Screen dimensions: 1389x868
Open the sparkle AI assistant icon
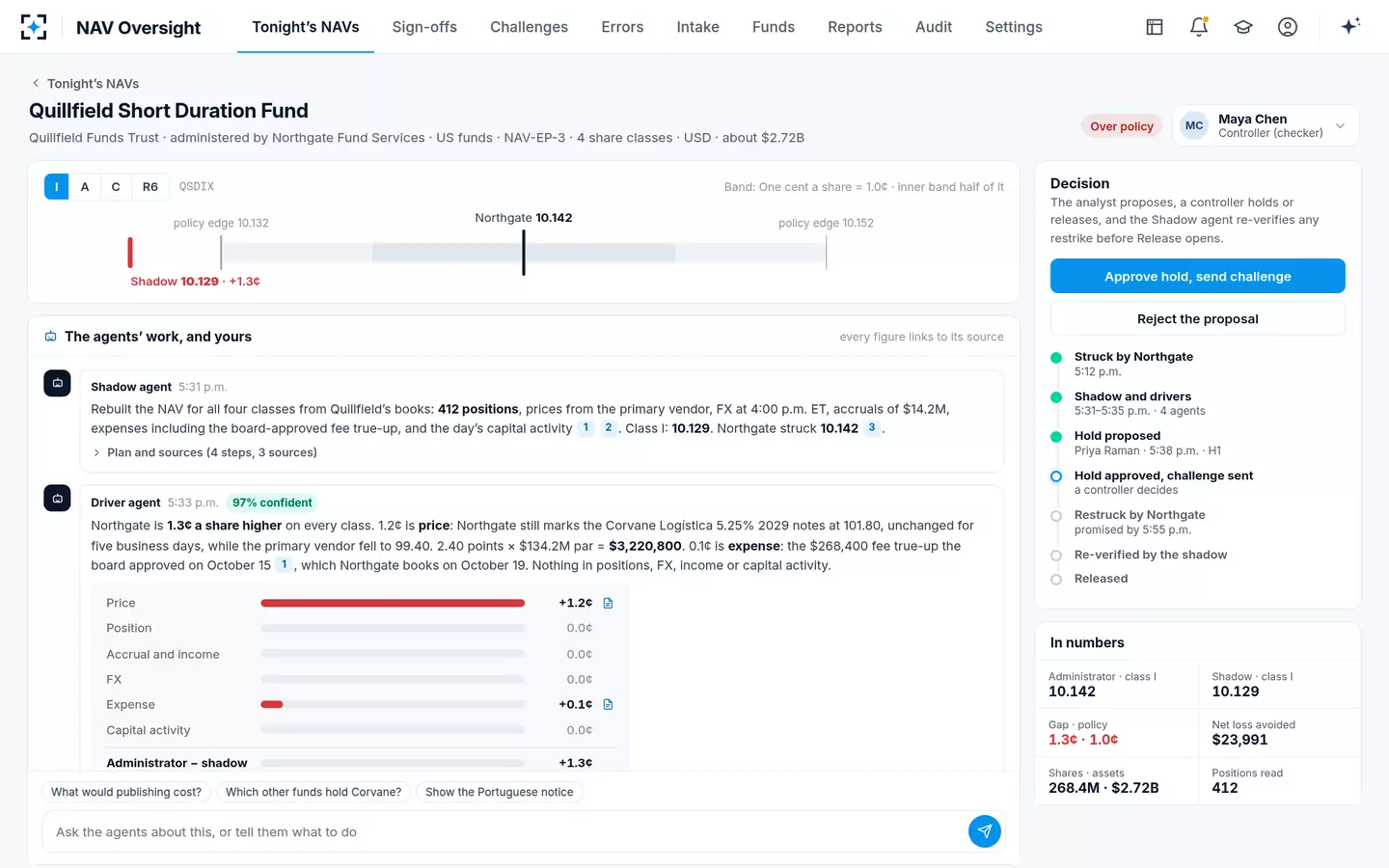[x=1350, y=26]
